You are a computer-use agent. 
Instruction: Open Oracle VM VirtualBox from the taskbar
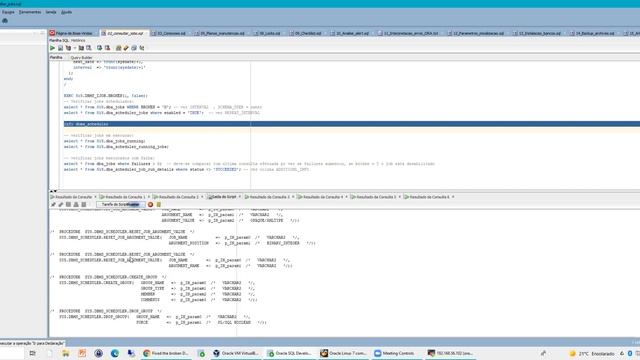pyautogui.click(x=236, y=353)
